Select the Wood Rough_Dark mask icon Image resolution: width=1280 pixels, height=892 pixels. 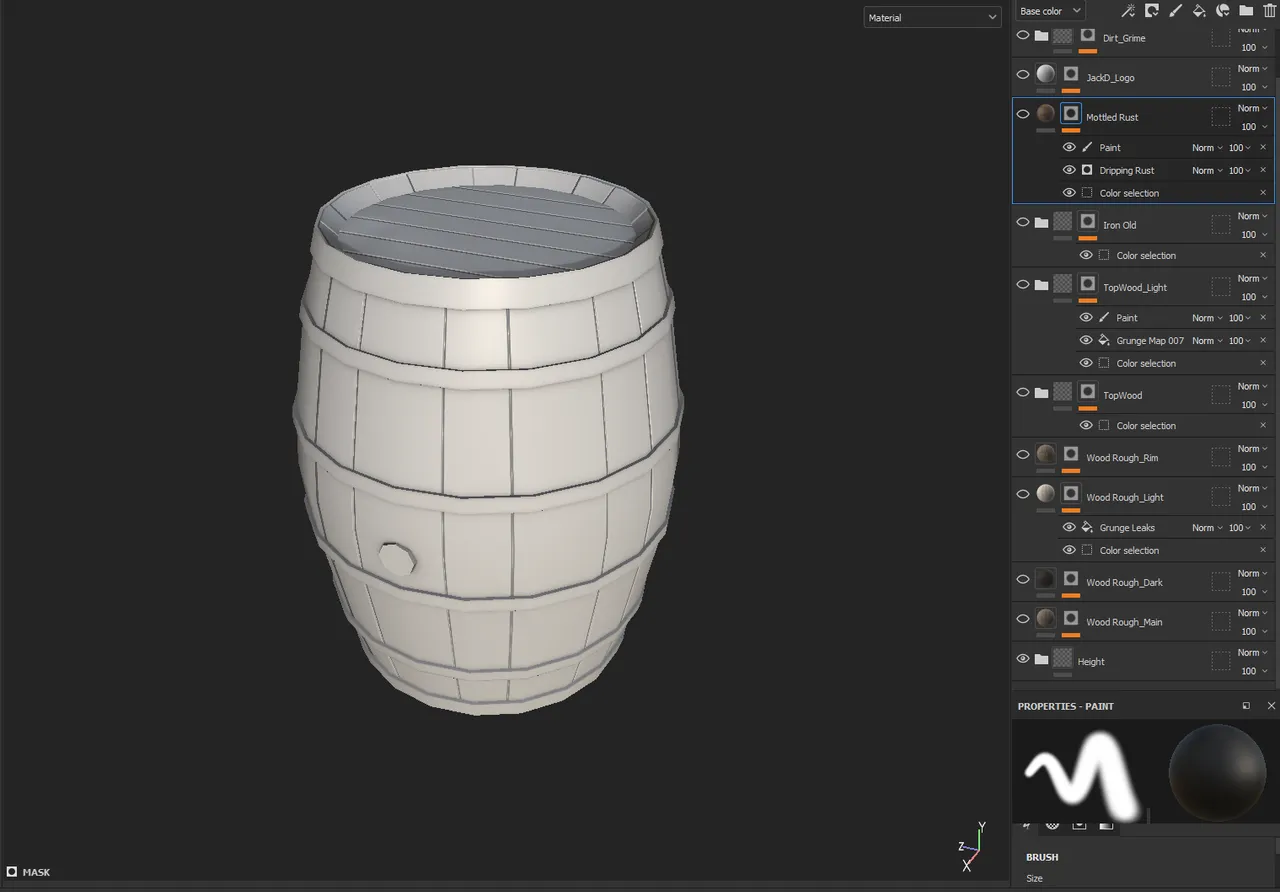tap(1071, 579)
